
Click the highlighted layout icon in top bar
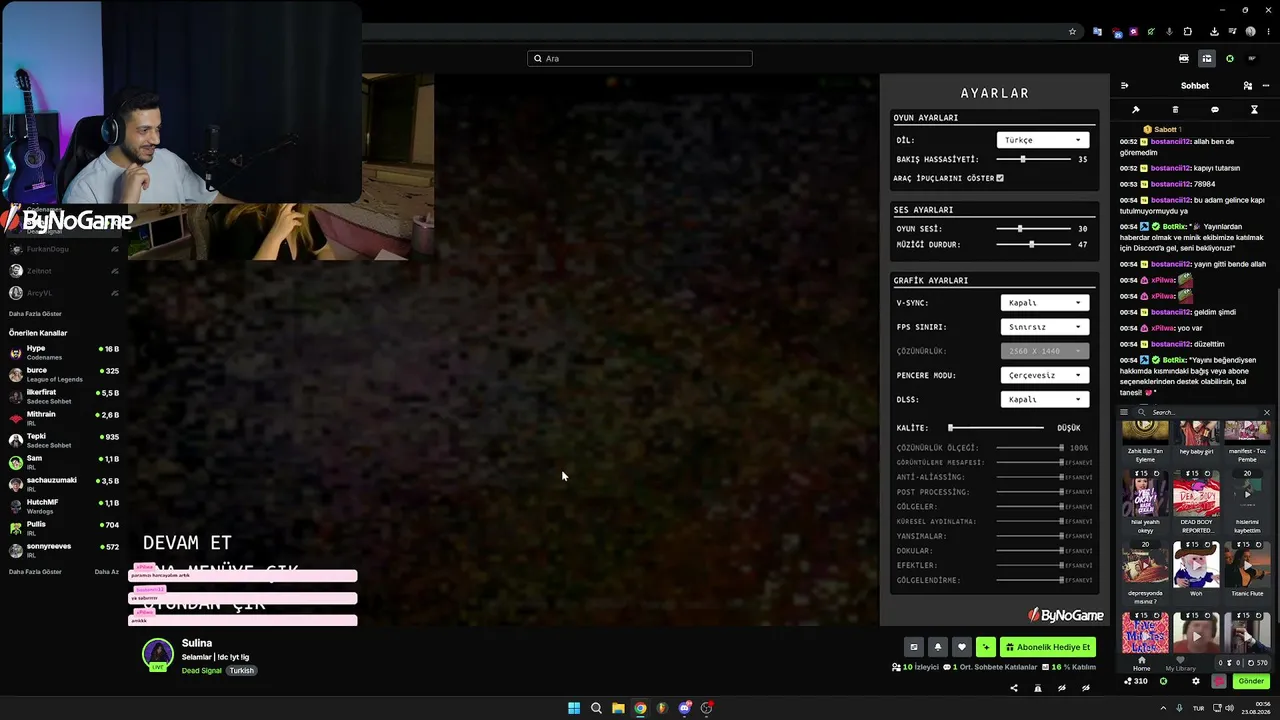1207,59
